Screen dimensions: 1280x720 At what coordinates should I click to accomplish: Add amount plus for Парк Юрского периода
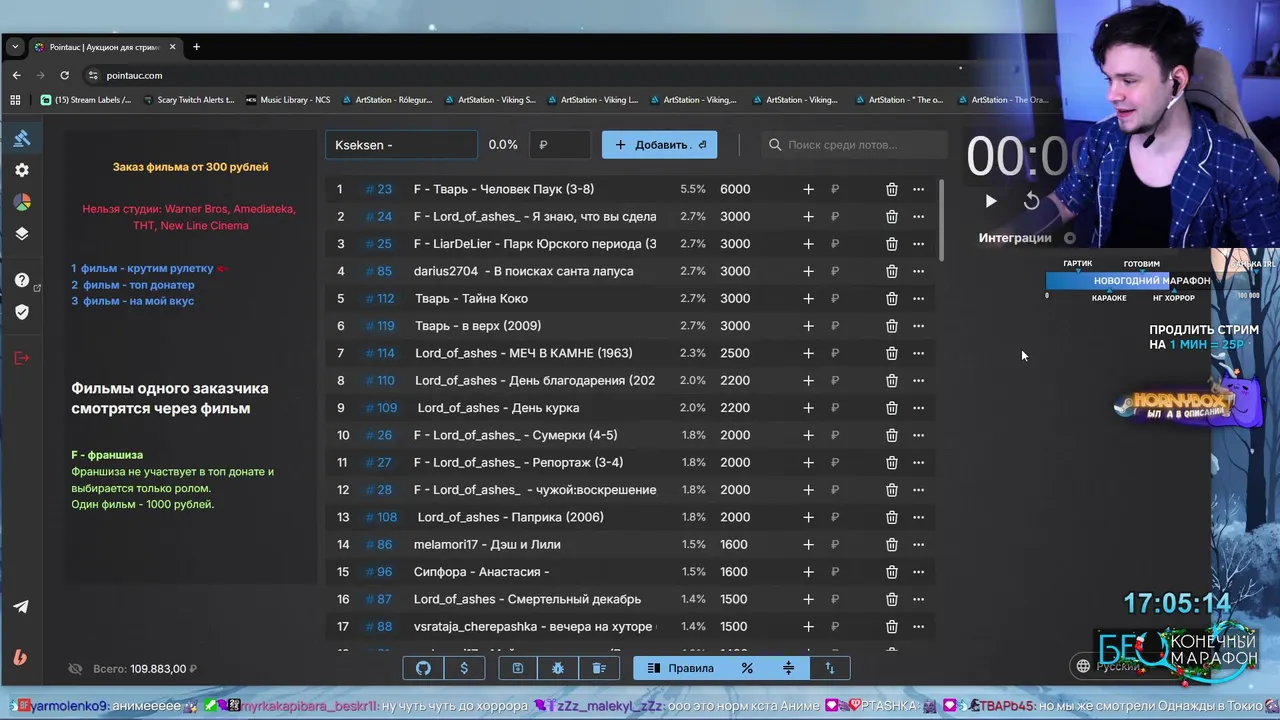[x=808, y=244]
